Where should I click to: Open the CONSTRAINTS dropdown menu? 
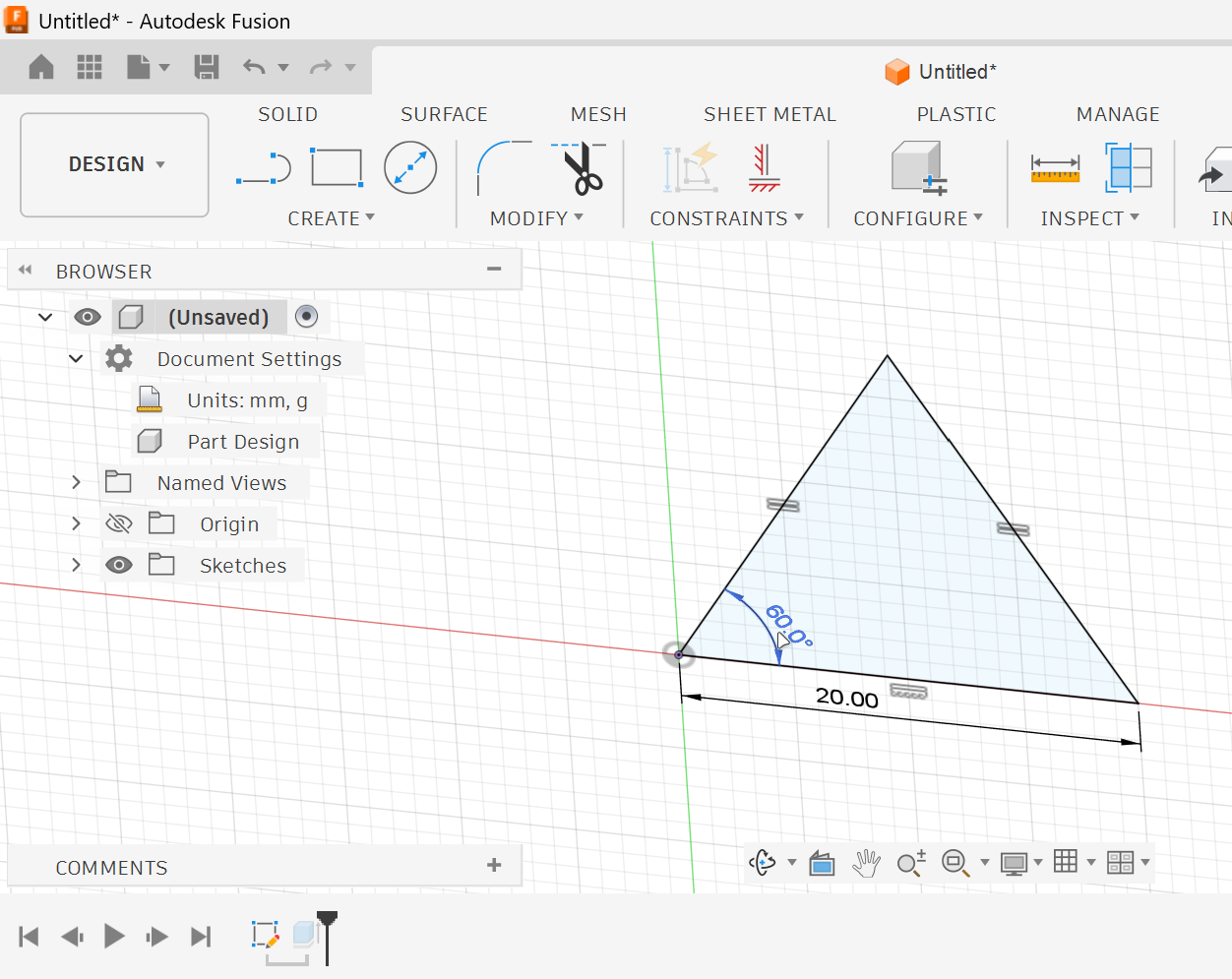tap(726, 218)
